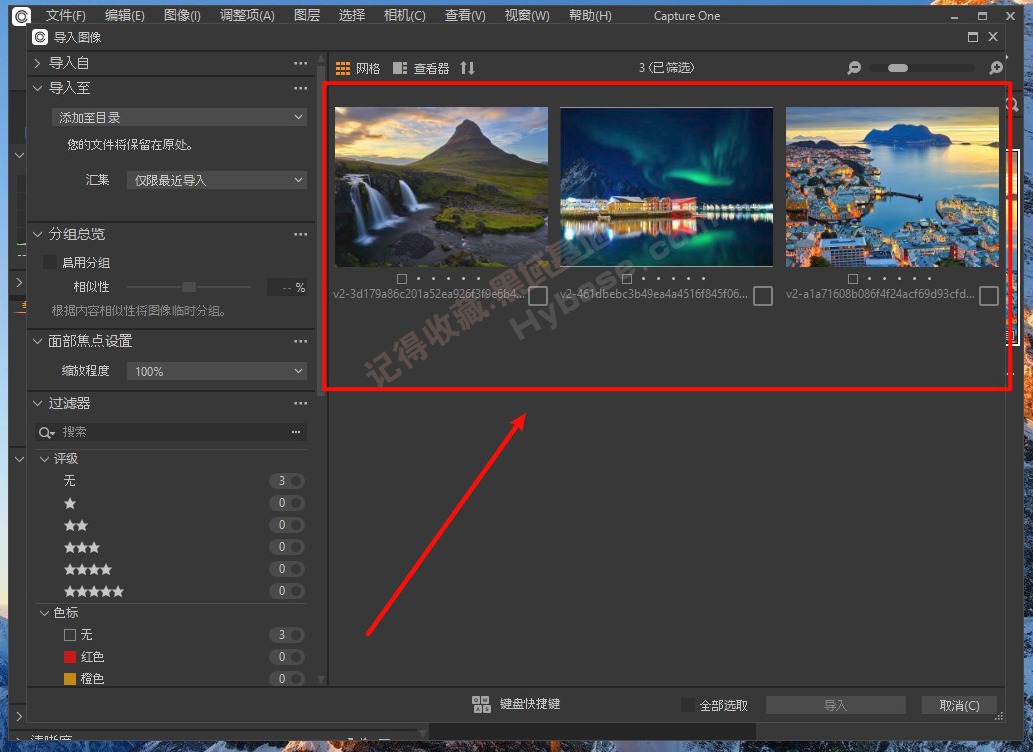Click the 搜索 filter search field
The width and height of the screenshot is (1033, 752).
[171, 432]
